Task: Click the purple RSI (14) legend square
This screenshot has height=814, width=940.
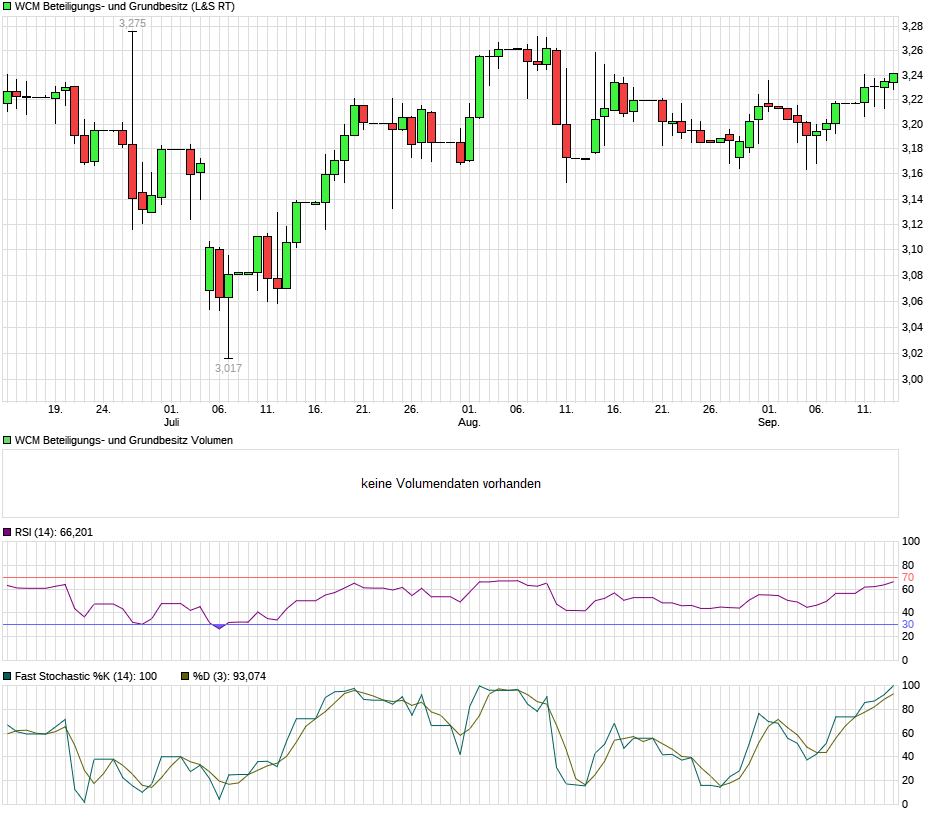Action: point(7,532)
